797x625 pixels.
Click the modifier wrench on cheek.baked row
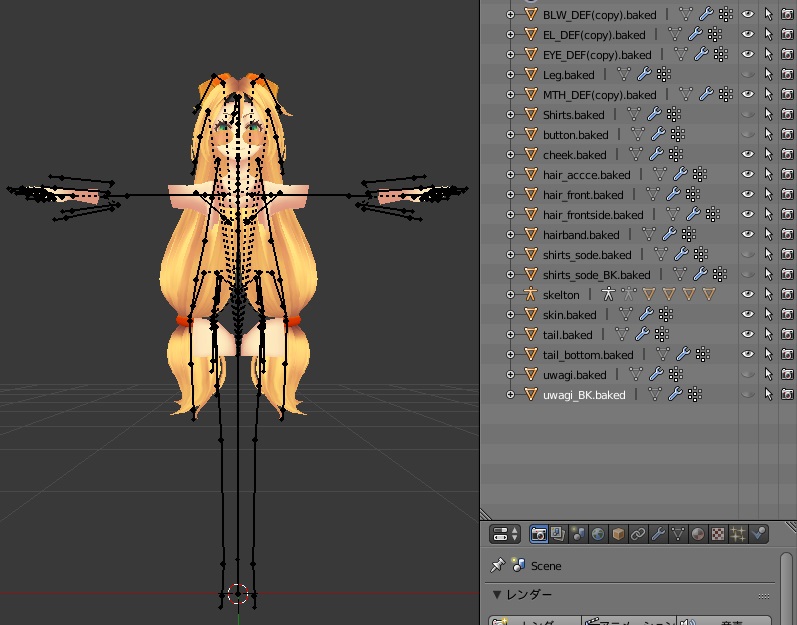(656, 154)
